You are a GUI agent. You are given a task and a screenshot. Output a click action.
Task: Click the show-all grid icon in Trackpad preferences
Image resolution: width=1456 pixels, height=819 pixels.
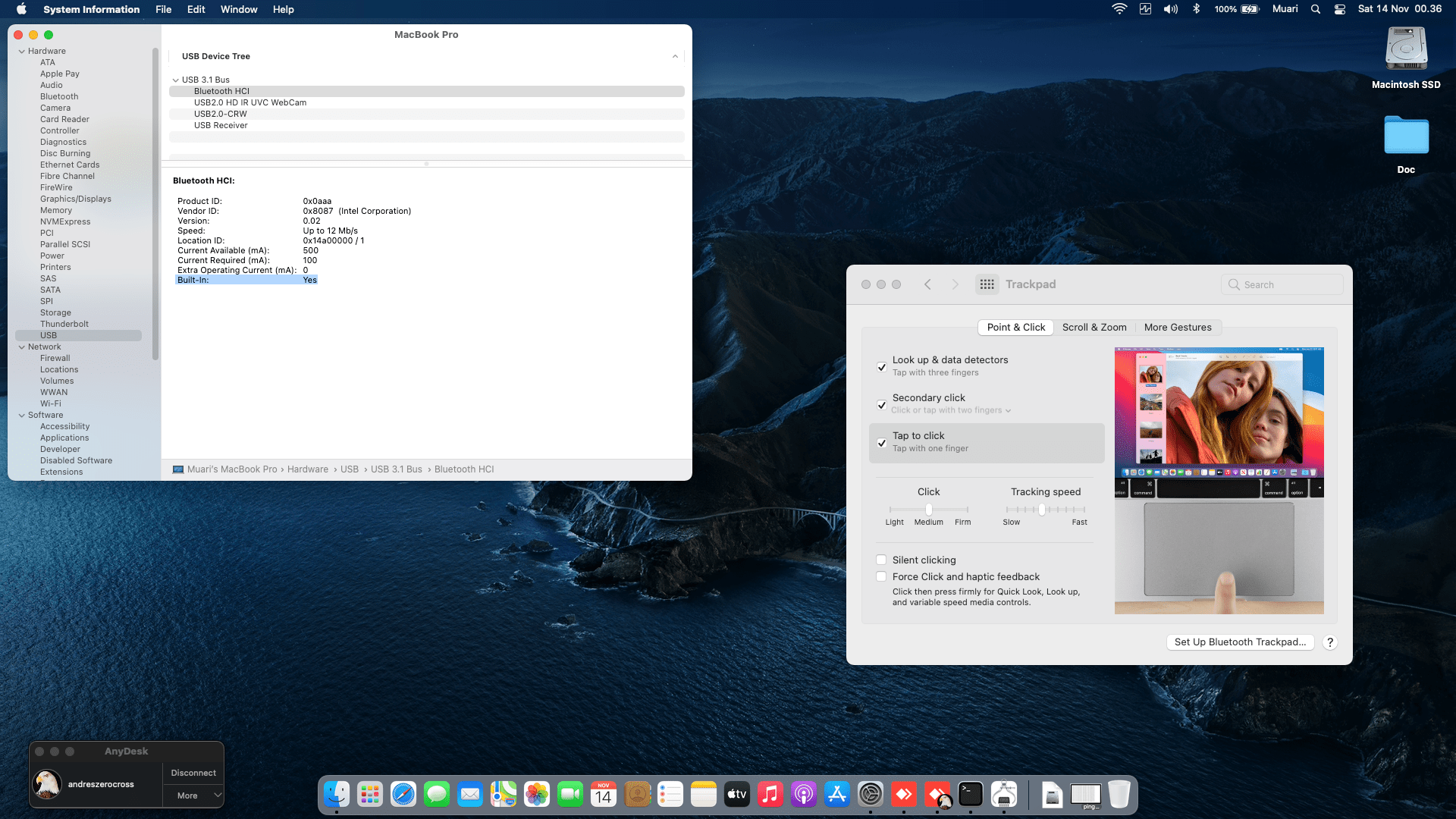[987, 284]
